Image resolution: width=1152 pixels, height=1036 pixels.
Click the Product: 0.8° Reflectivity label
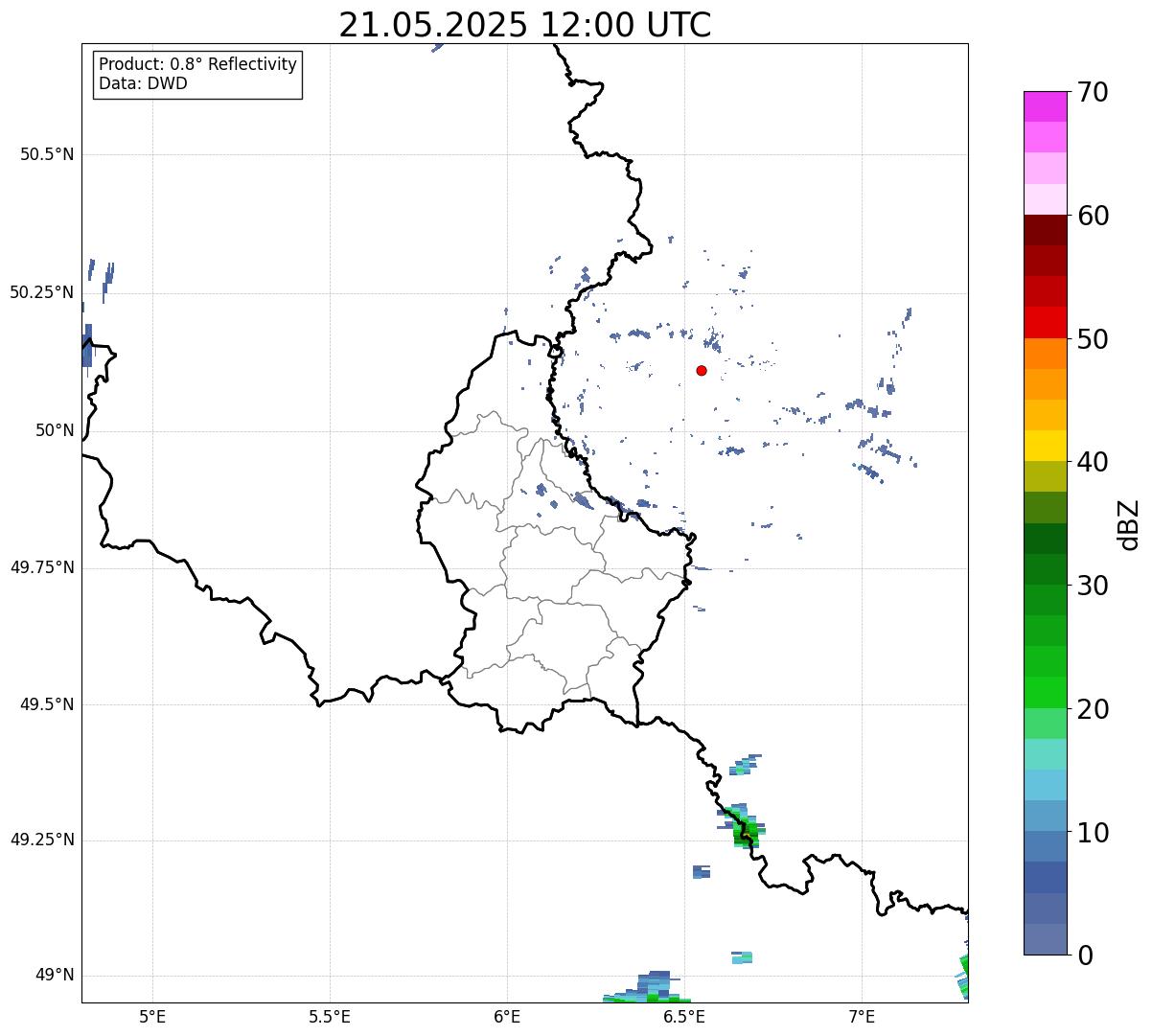[198, 64]
